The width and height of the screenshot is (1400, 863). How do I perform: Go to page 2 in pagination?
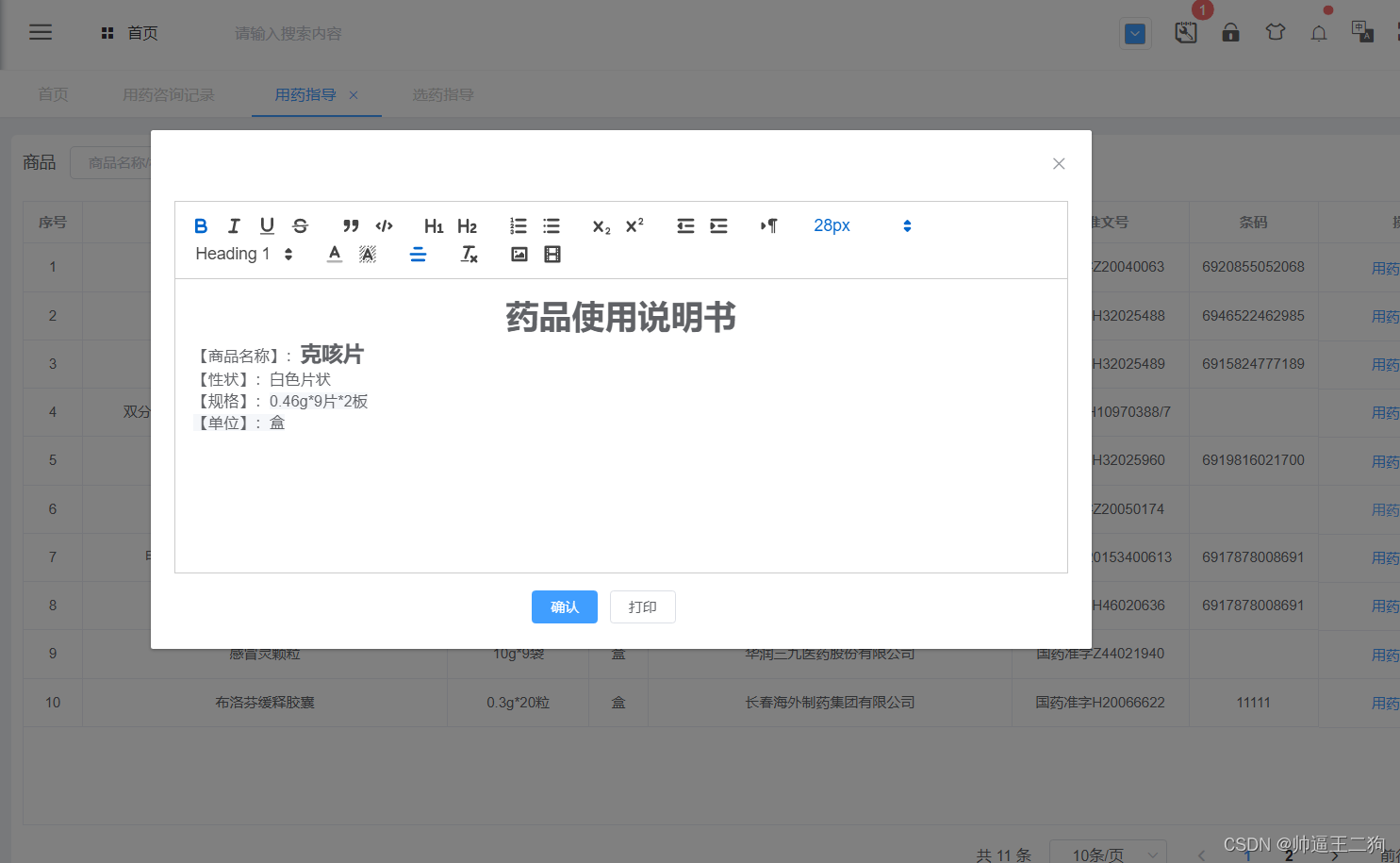(1289, 855)
